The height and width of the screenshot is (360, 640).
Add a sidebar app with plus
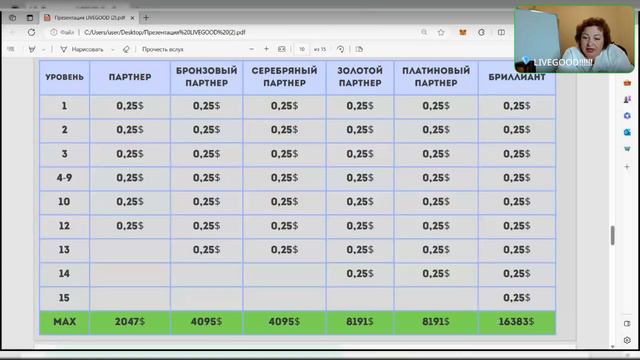(x=627, y=167)
